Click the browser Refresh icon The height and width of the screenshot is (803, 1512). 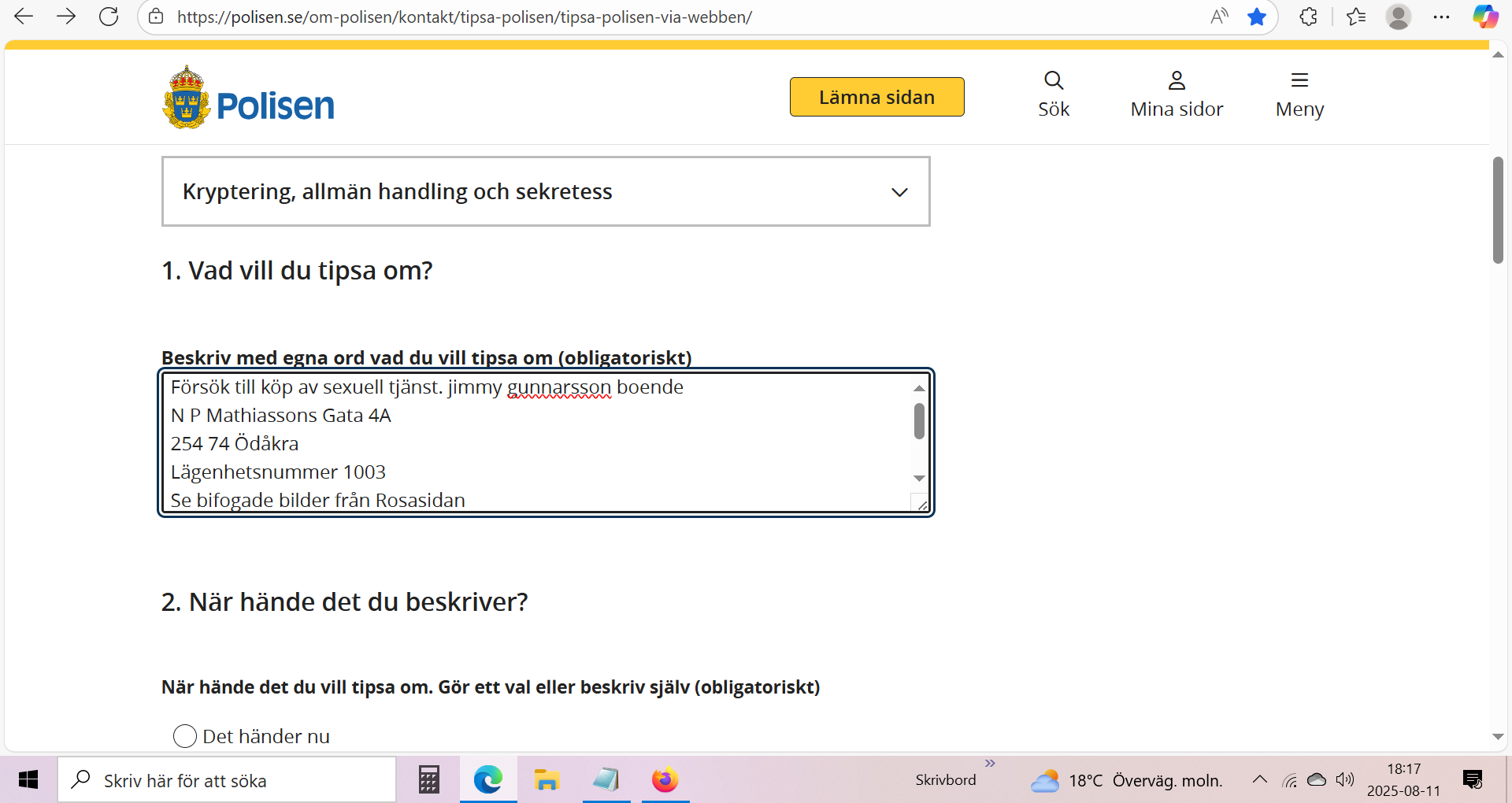pyautogui.click(x=109, y=17)
